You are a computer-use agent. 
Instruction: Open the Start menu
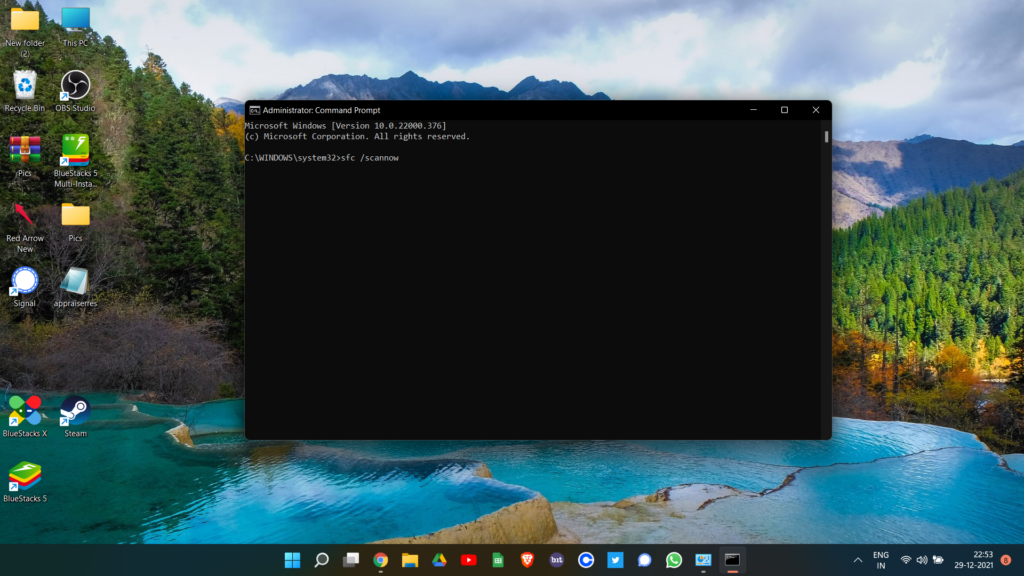point(294,561)
